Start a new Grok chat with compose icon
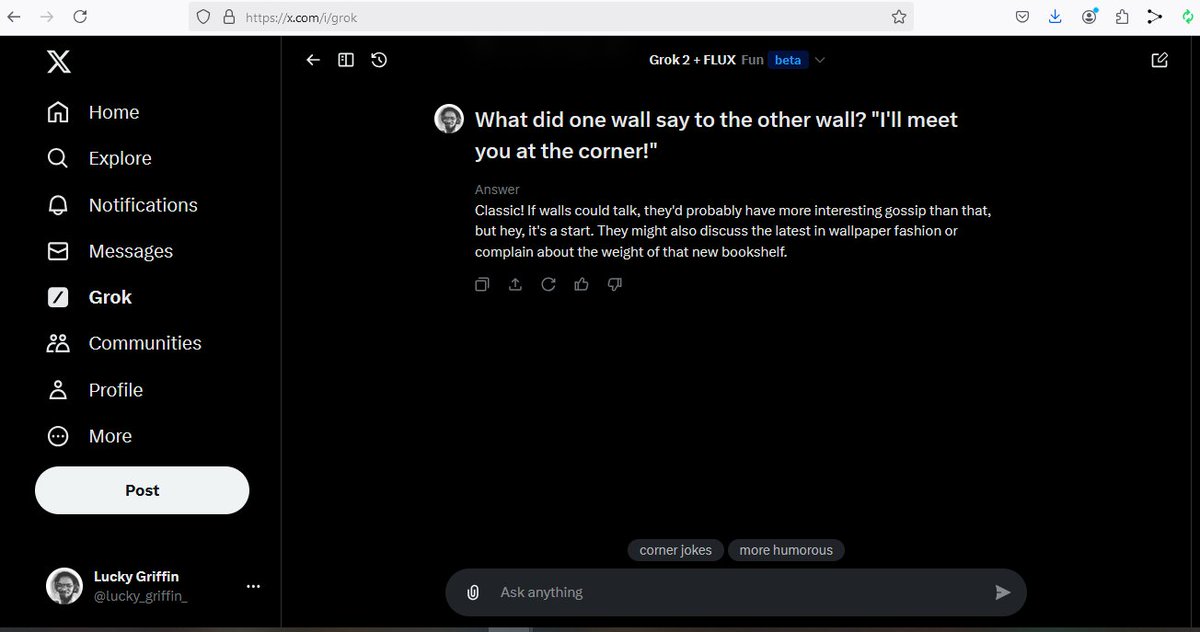1200x632 pixels. coord(1160,60)
